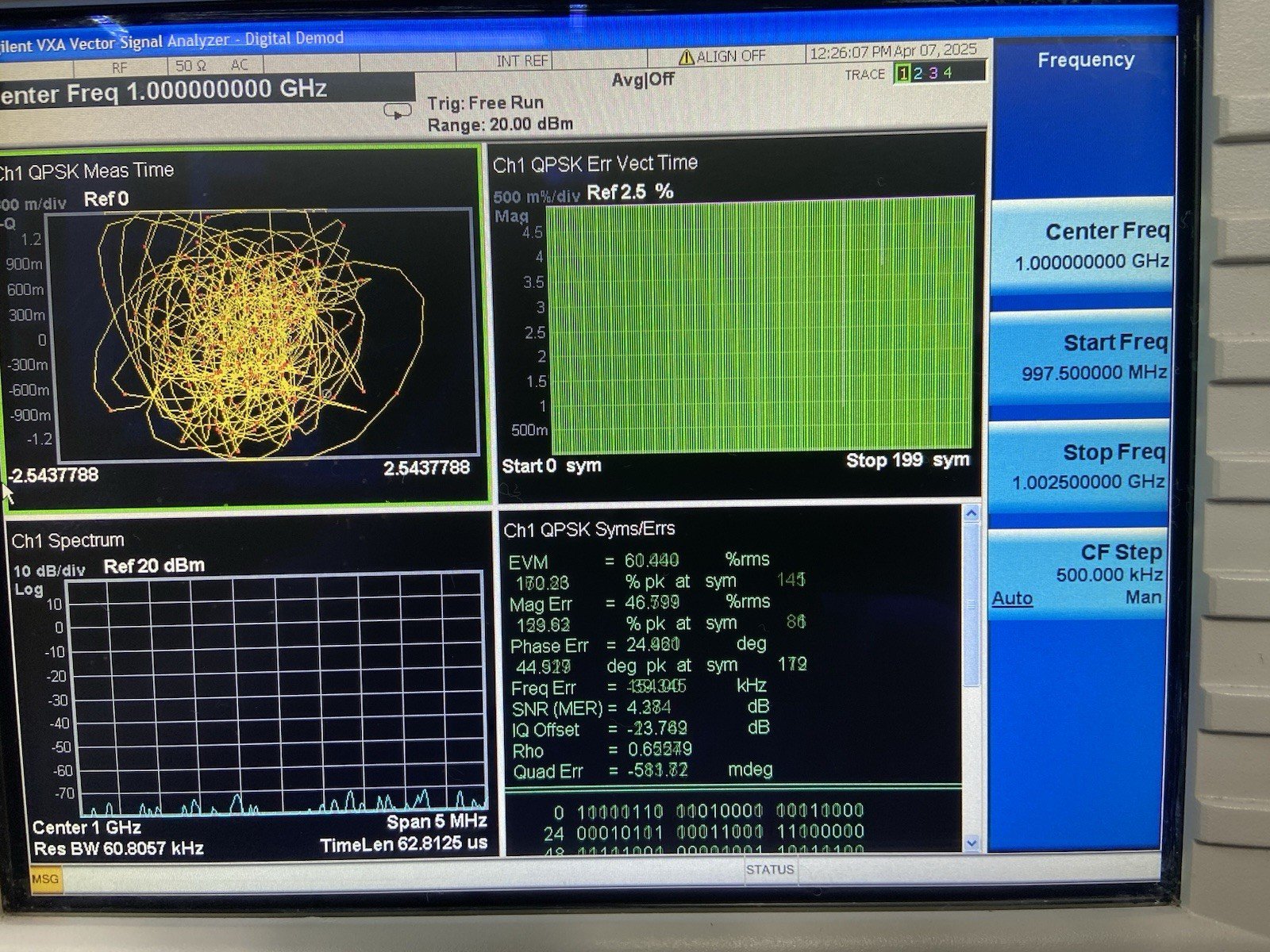Set CF Step to Man
The width and height of the screenshot is (1270, 952).
click(x=1143, y=597)
